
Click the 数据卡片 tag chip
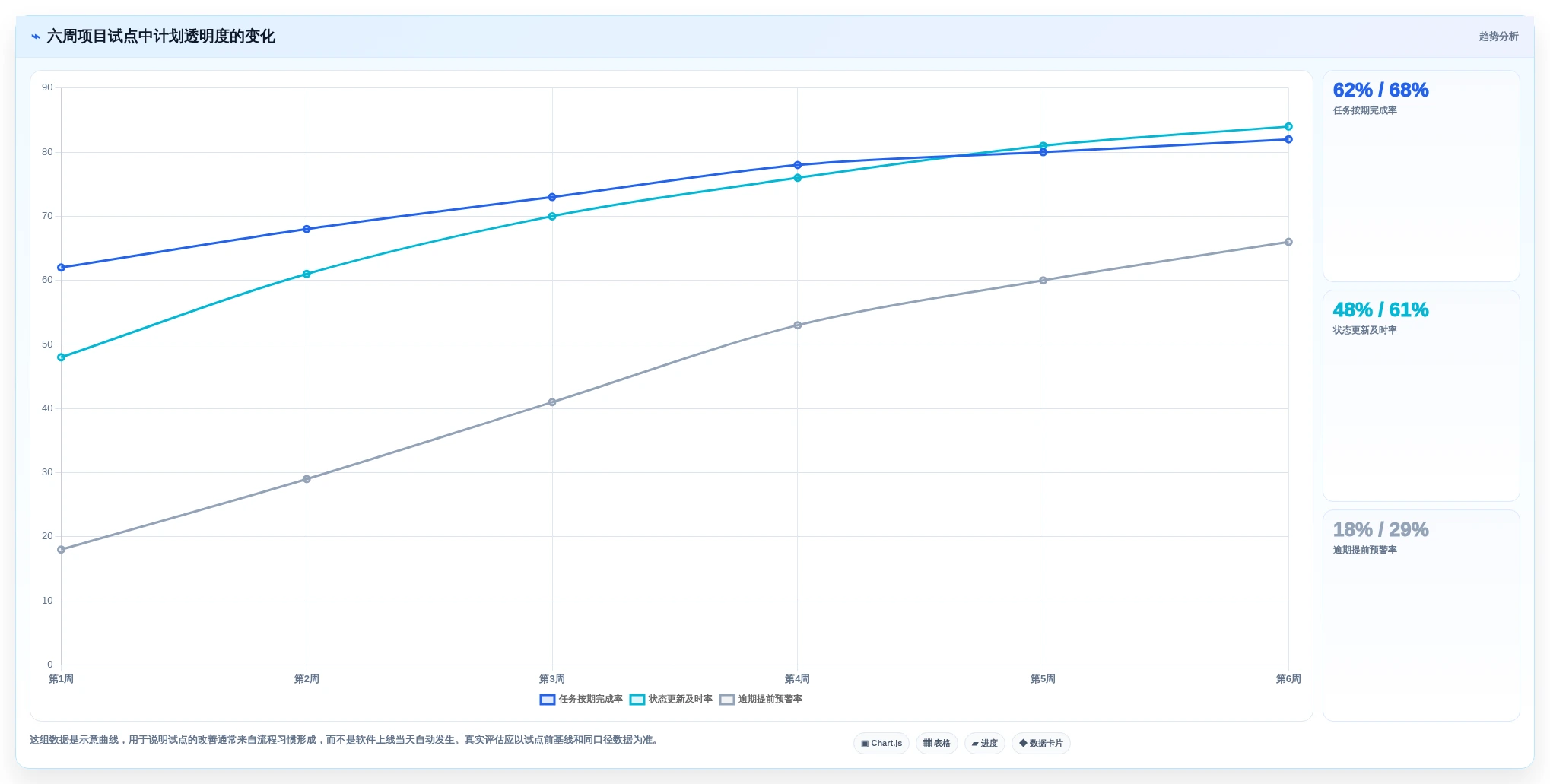1040,744
